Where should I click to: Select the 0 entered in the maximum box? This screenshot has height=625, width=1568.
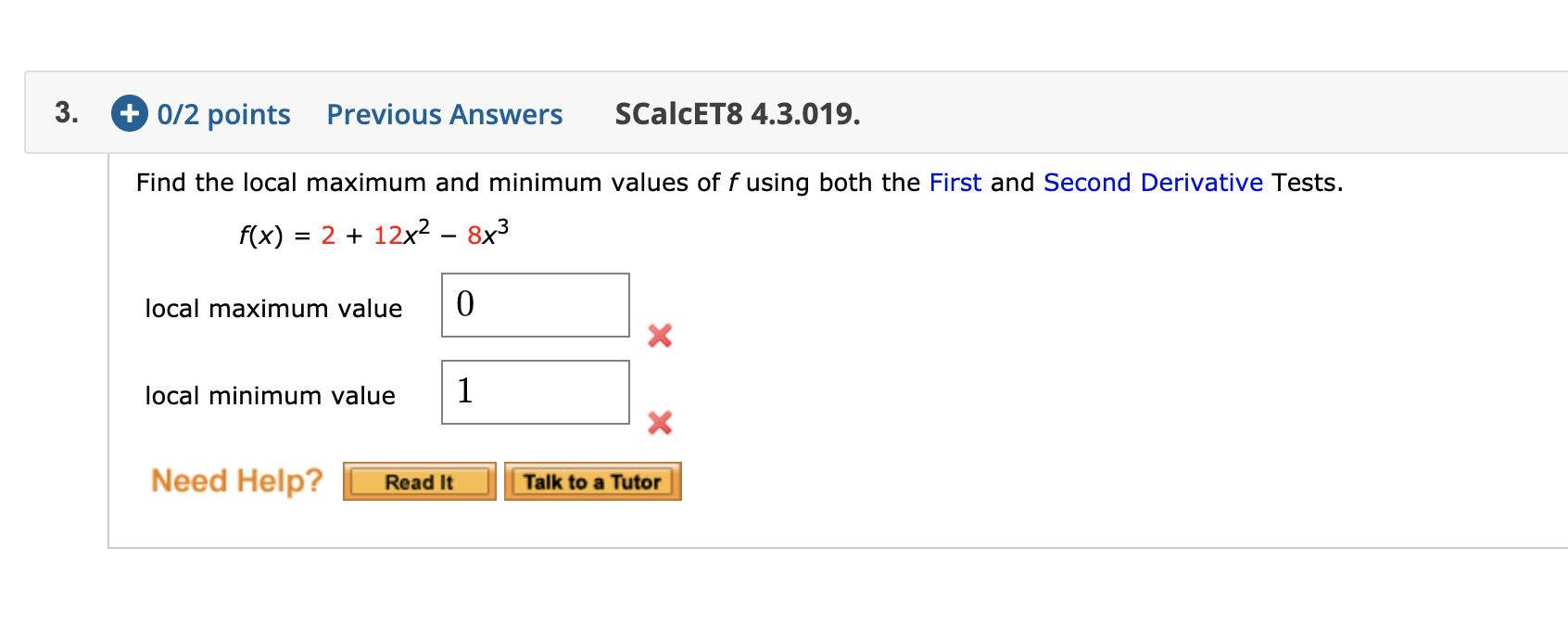(x=463, y=303)
